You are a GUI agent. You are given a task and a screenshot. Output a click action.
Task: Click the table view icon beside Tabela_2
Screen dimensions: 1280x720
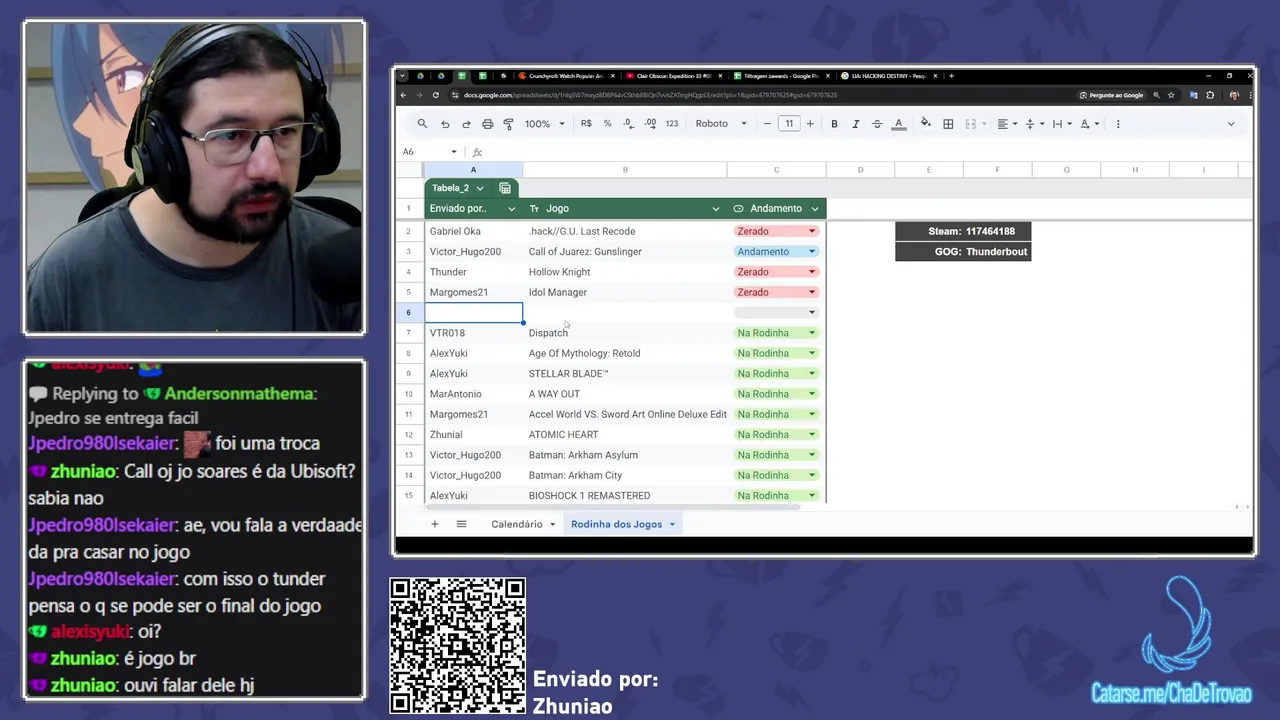coord(505,188)
